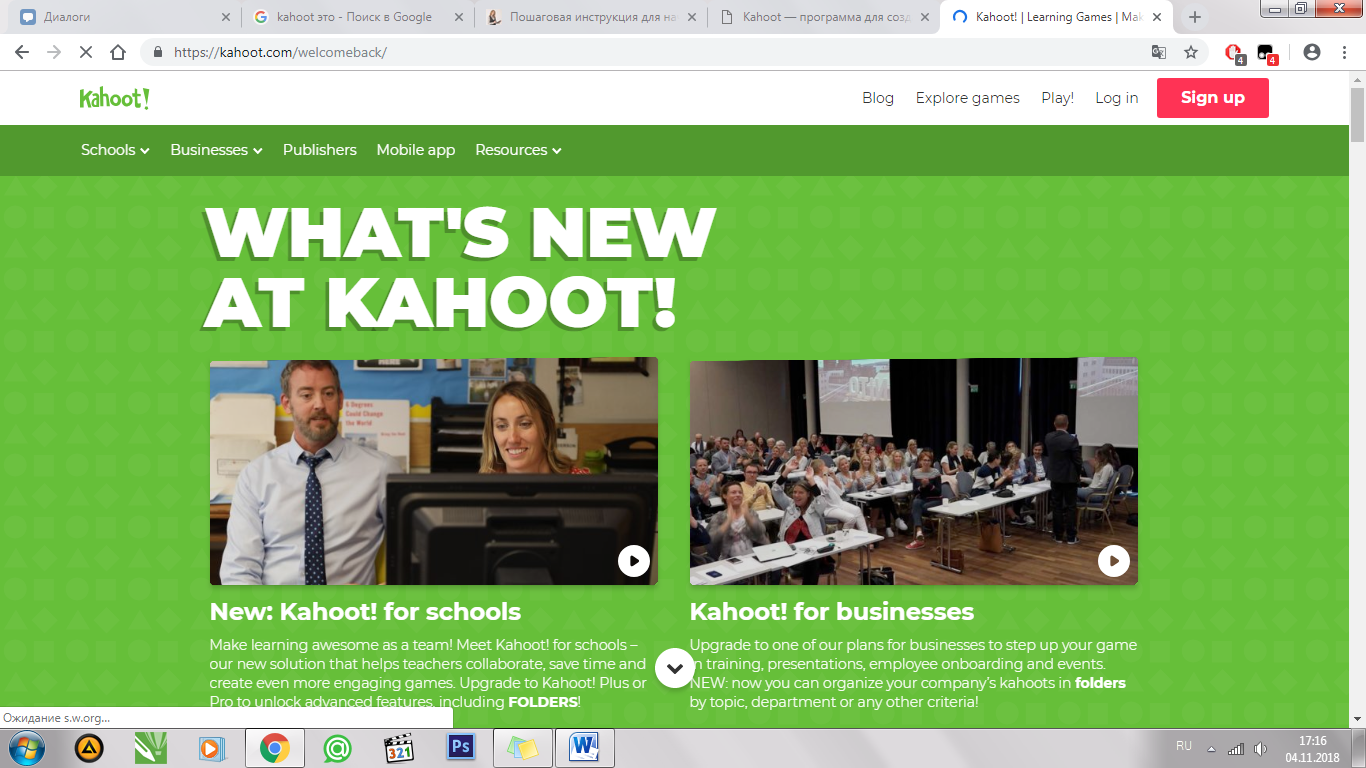Open the Media Player Classic 321 taskbar icon
1366x768 pixels.
pos(399,748)
